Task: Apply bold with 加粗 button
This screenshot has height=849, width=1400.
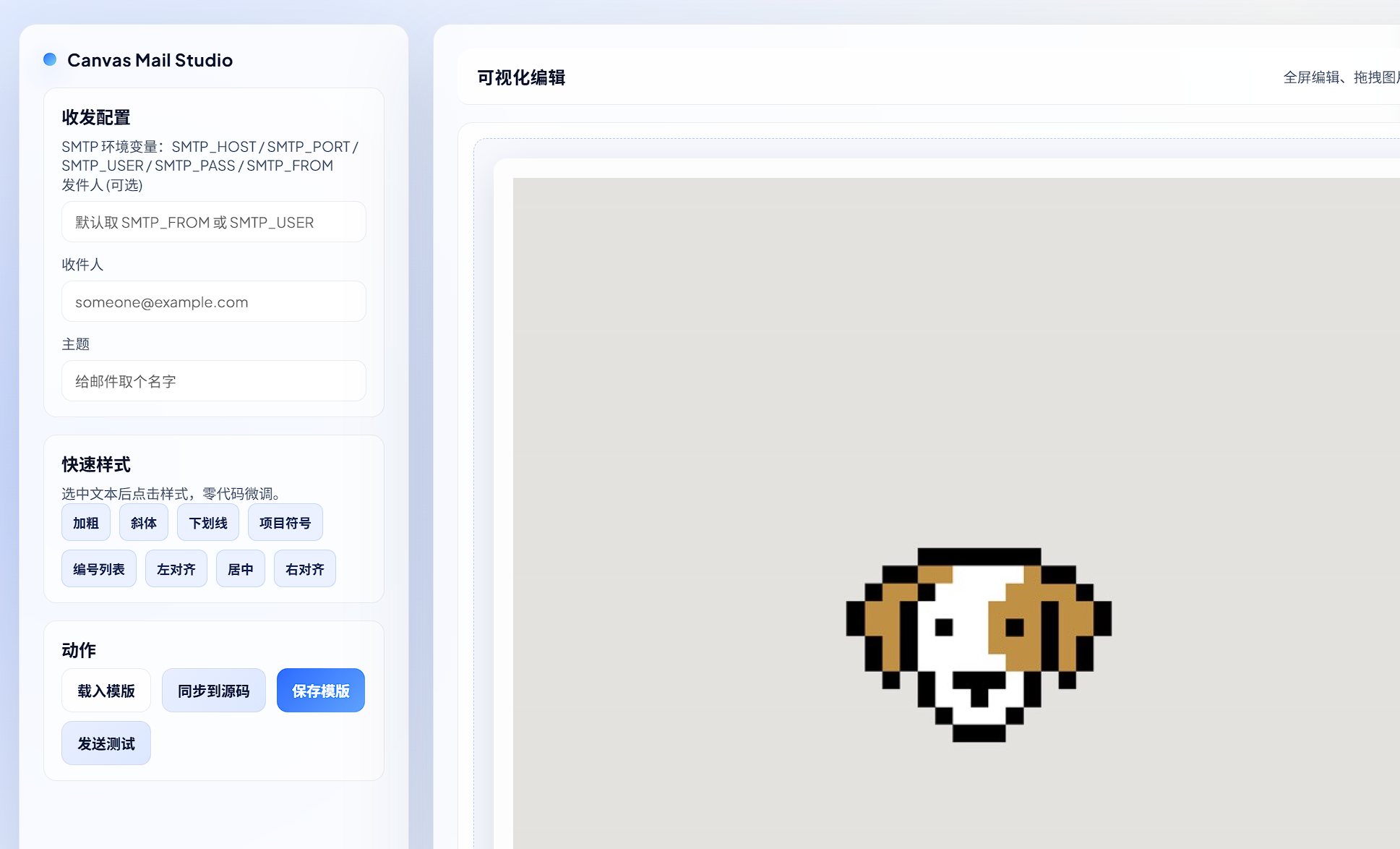Action: [85, 523]
